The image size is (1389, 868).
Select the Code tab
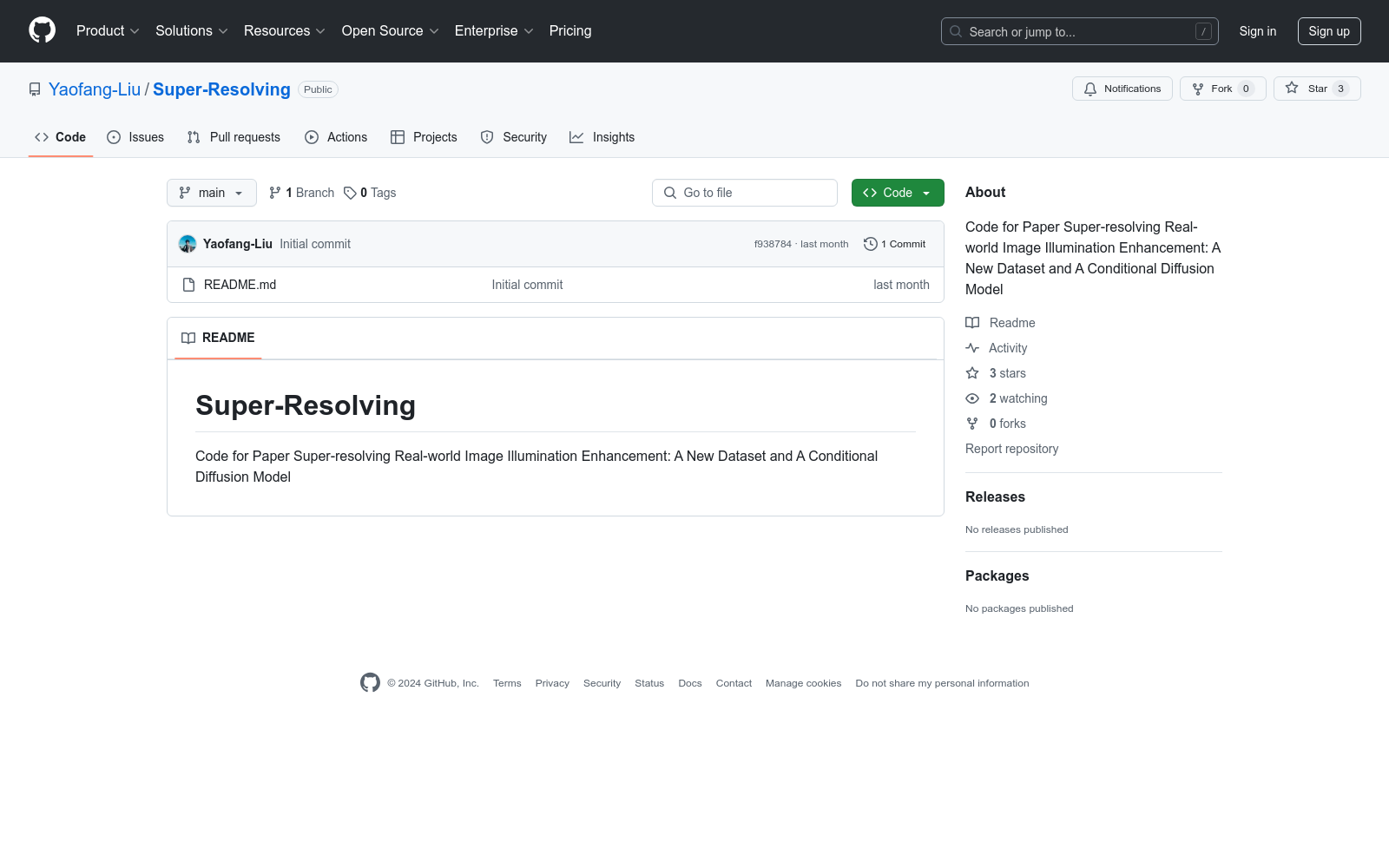click(x=61, y=137)
